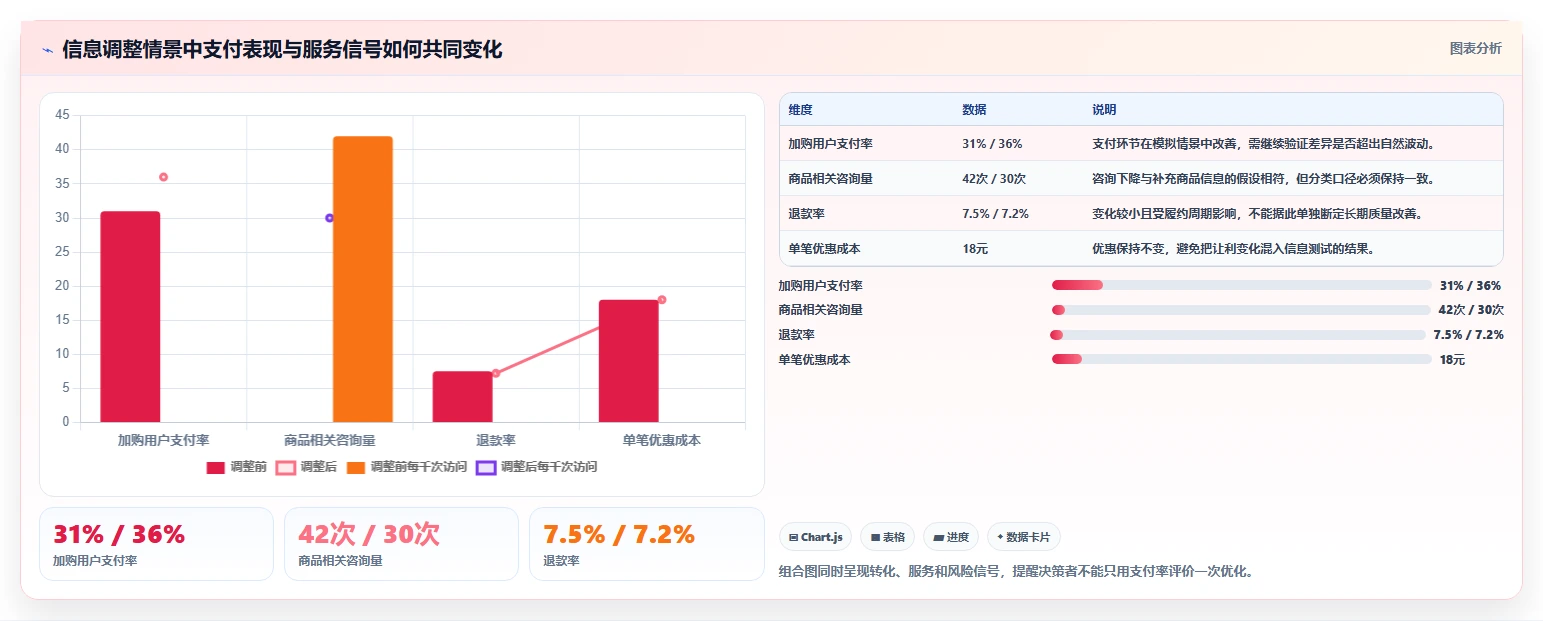Click the progress value 18元
Viewport: 1543px width, 621px height.
point(1452,359)
